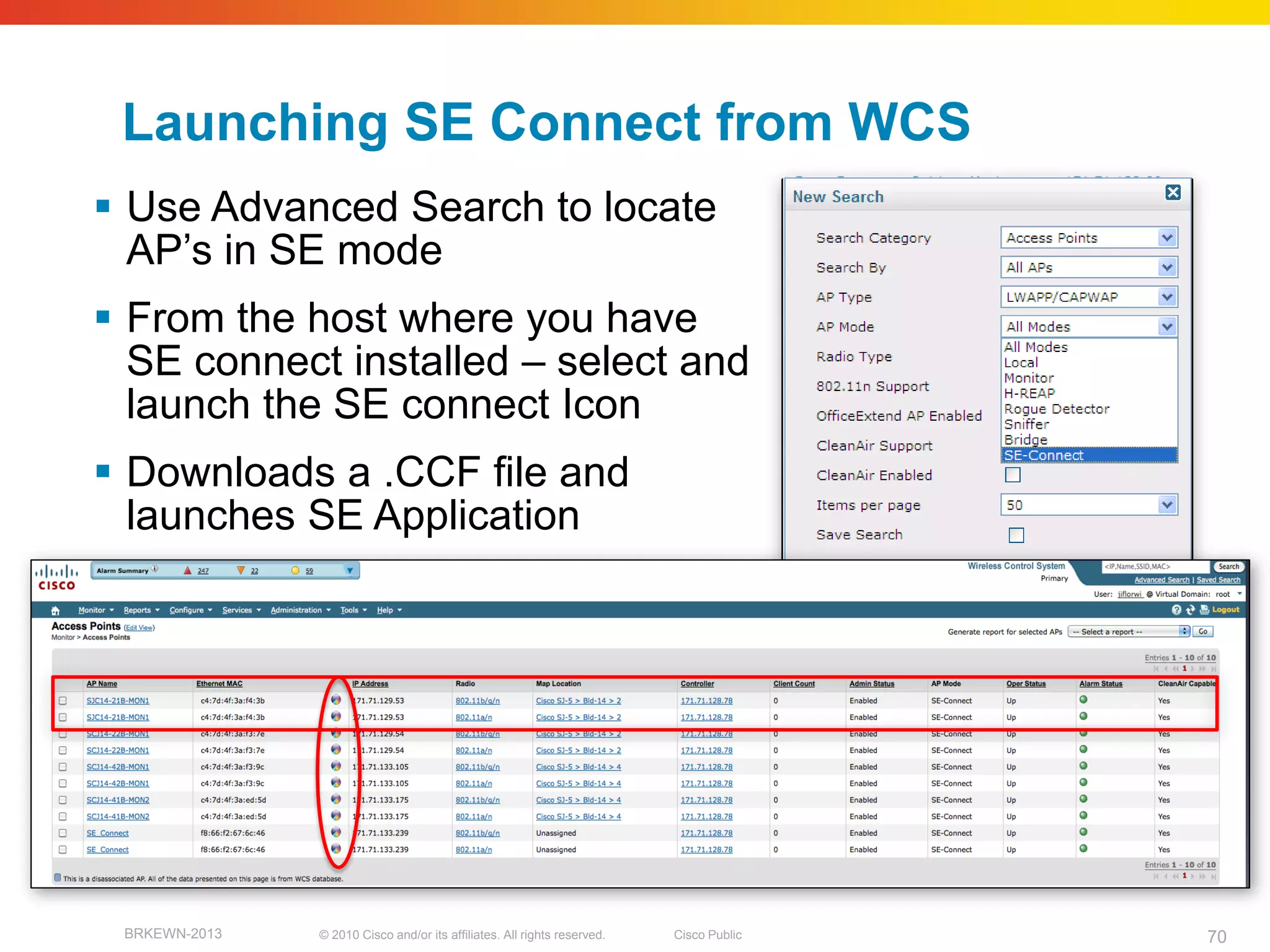The width and height of the screenshot is (1270, 952).
Task: Open the Administration menu
Action: pos(301,610)
